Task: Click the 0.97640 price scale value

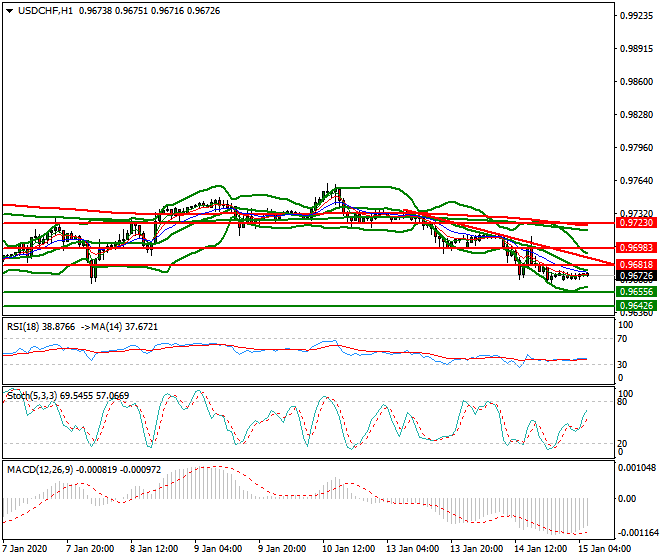Action: [636, 181]
